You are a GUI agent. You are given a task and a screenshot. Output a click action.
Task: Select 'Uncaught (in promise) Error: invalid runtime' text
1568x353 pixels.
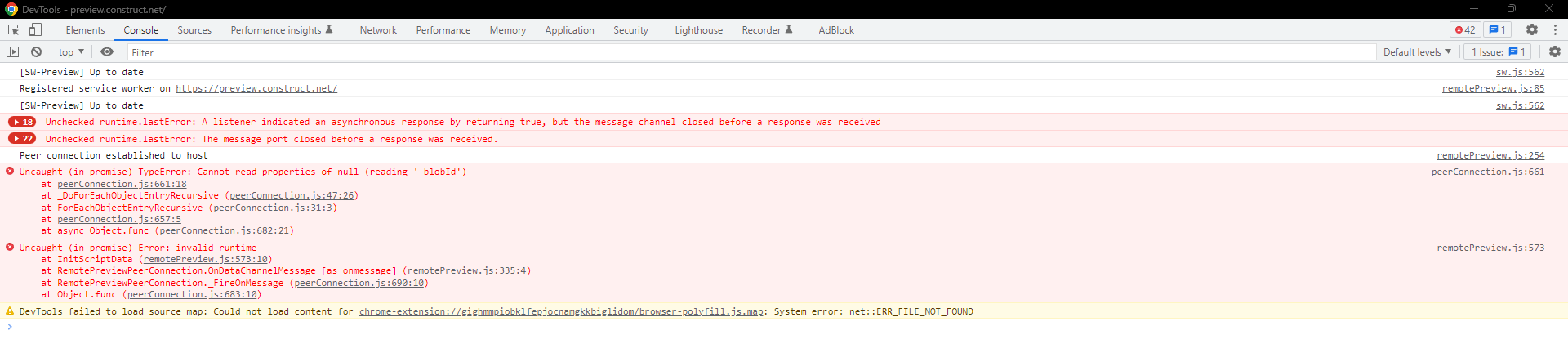coord(138,248)
